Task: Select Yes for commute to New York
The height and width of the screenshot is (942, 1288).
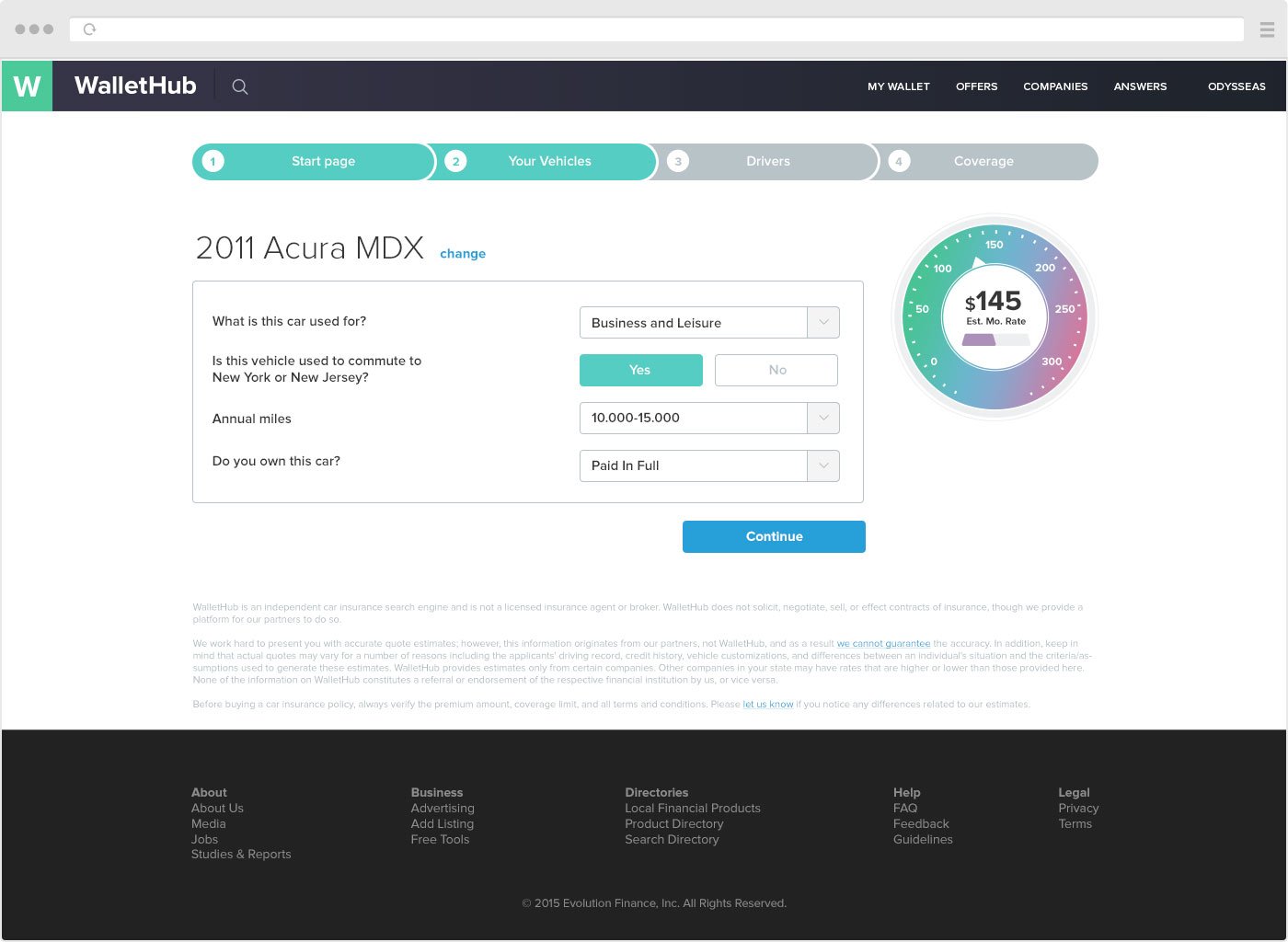Action: coord(640,370)
